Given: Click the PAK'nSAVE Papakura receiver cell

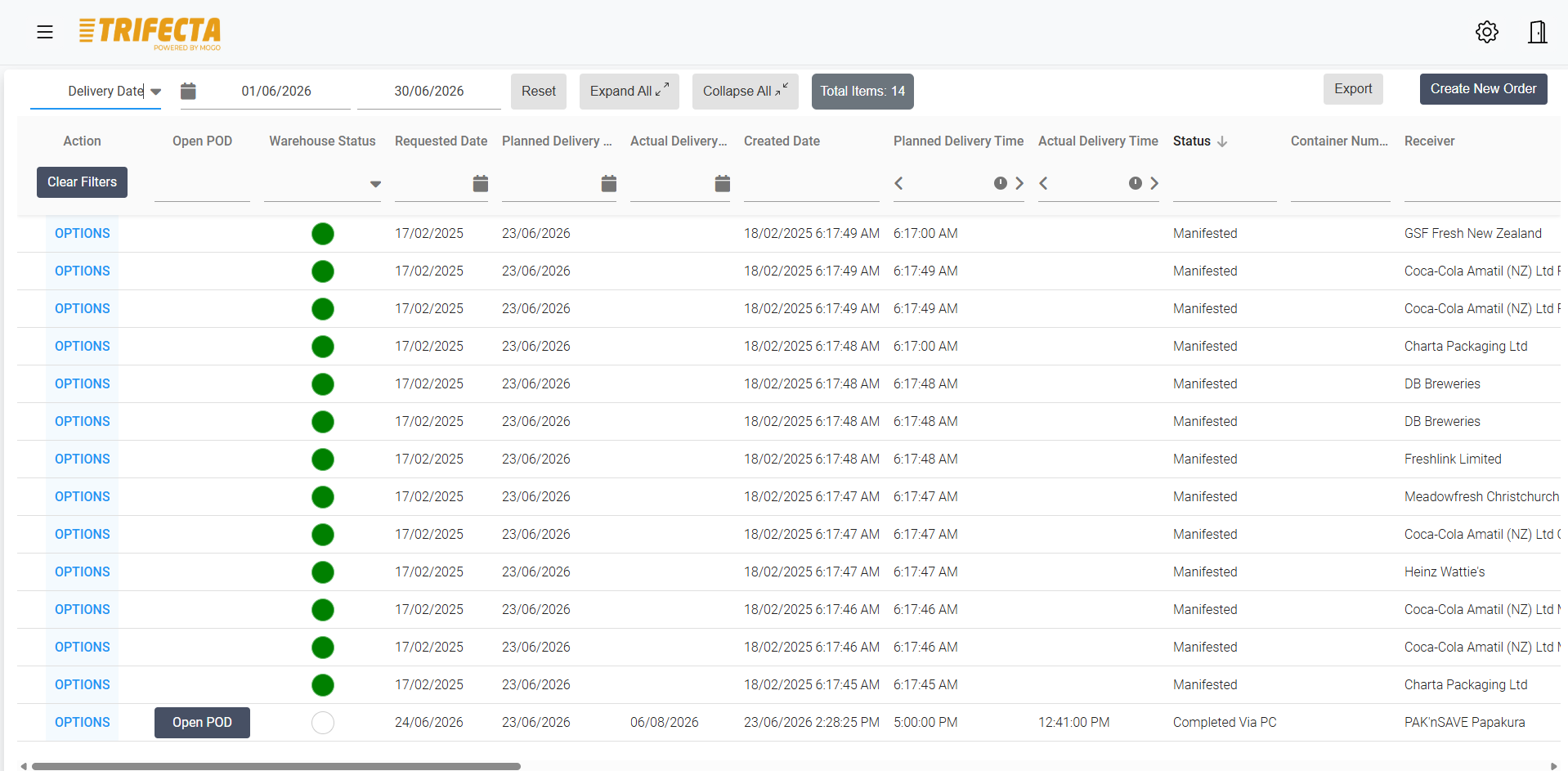Looking at the screenshot, I should [1465, 723].
